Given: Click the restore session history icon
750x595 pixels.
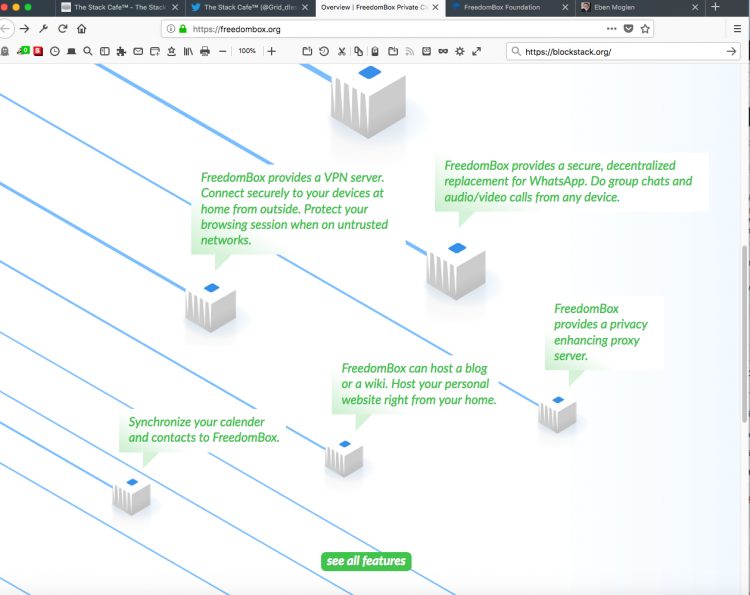Looking at the screenshot, I should coord(324,51).
